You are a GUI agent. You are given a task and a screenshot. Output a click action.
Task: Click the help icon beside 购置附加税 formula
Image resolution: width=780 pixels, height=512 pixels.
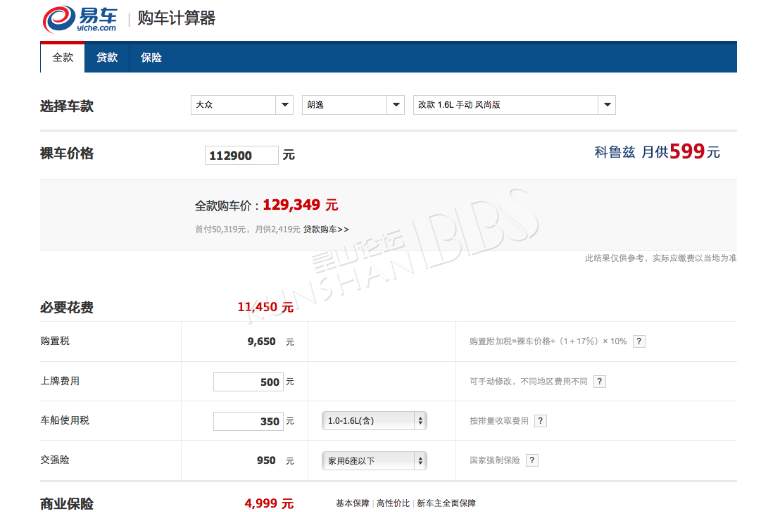(639, 341)
